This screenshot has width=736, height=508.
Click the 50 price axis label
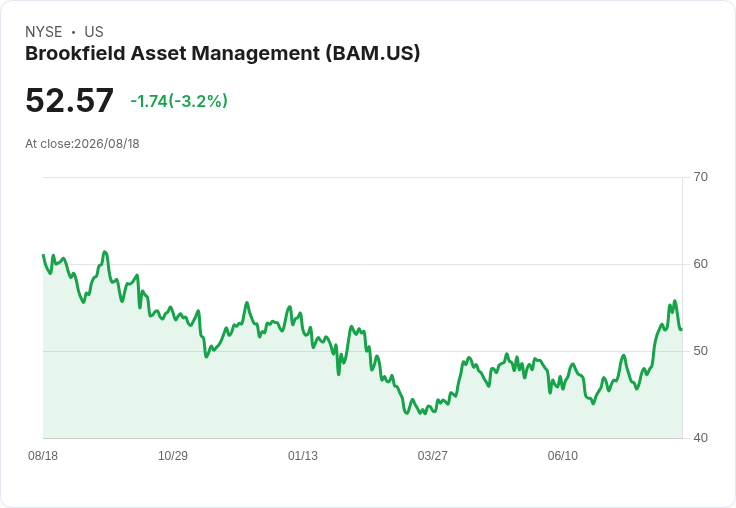click(700, 351)
